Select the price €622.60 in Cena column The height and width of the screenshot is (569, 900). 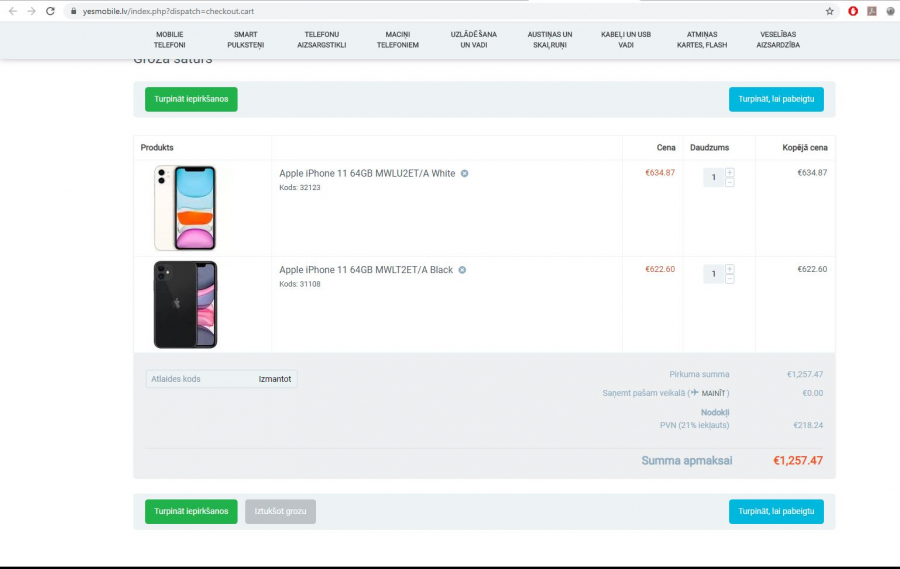click(x=660, y=269)
